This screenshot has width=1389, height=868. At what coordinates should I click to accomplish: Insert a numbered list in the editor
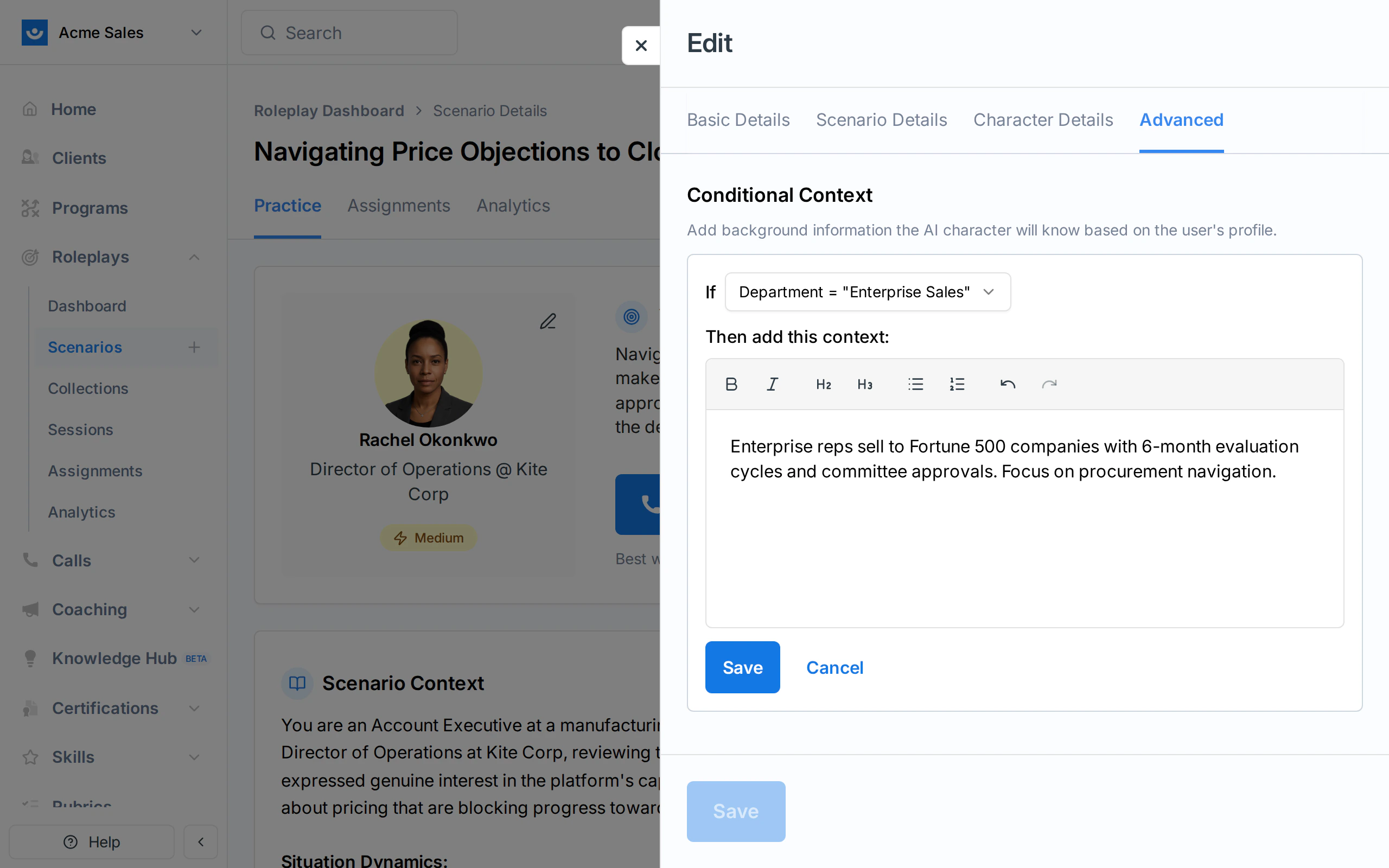[956, 384]
